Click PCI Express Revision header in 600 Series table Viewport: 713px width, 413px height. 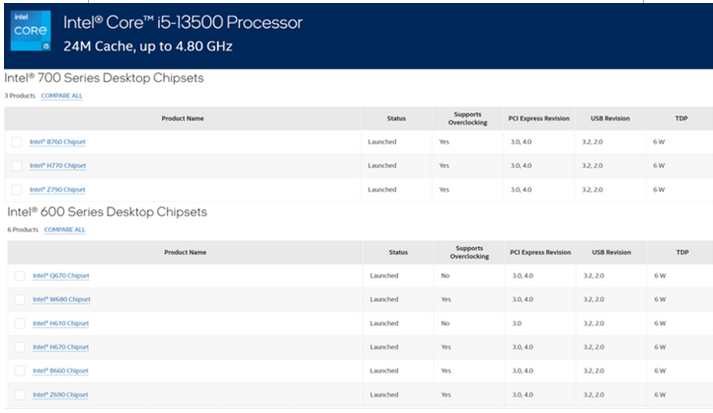pos(540,252)
